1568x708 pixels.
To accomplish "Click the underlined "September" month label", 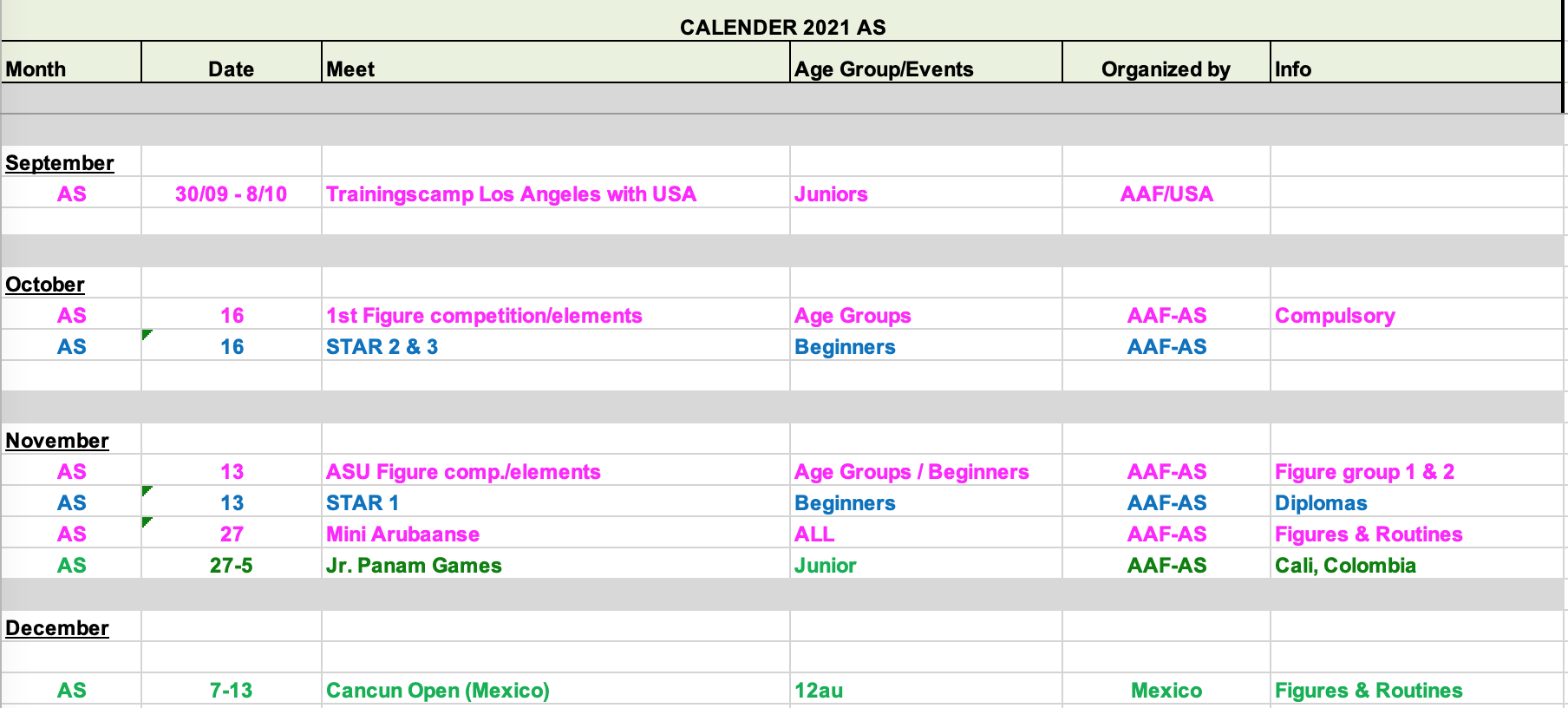I will (60, 163).
